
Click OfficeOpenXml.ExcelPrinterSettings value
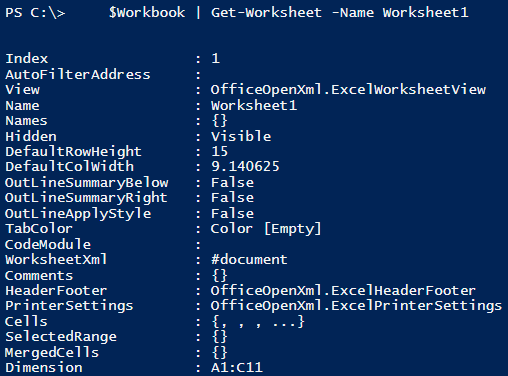[x=356, y=306]
